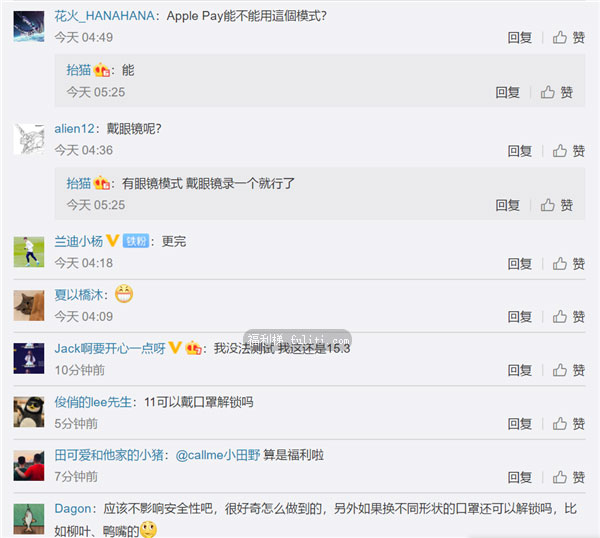Like 夏以橘沐's emoji comment
Viewport: 600px width, 538px height.
pyautogui.click(x=568, y=317)
